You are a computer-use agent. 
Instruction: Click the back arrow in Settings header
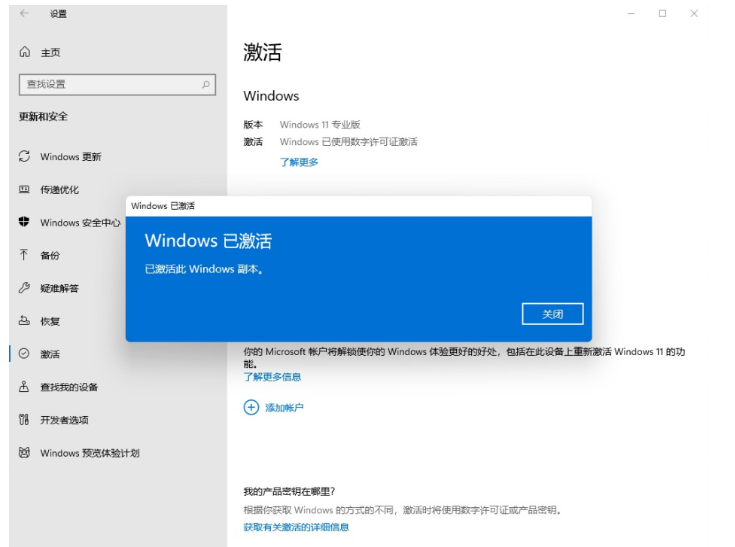point(24,14)
